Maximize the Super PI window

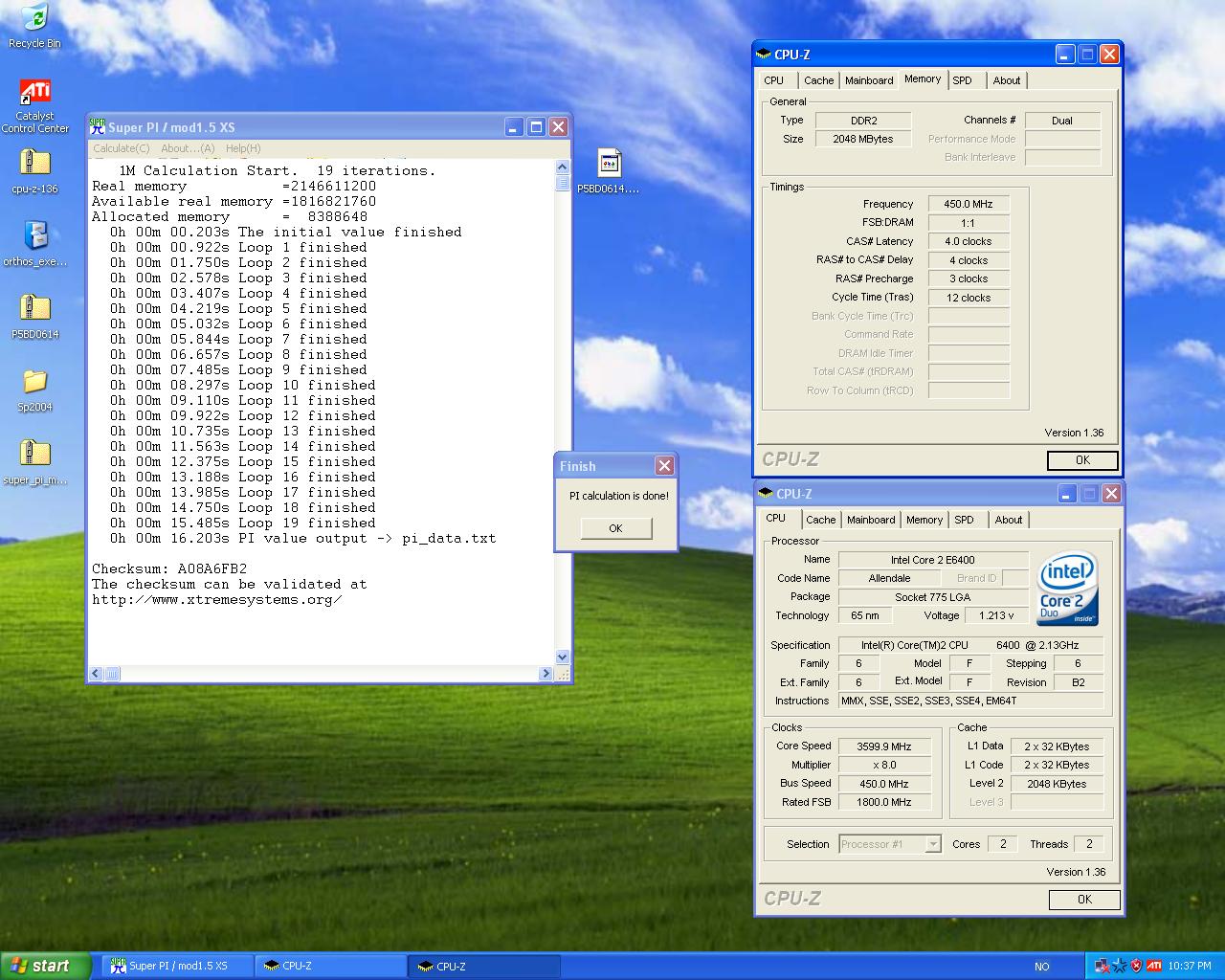537,126
